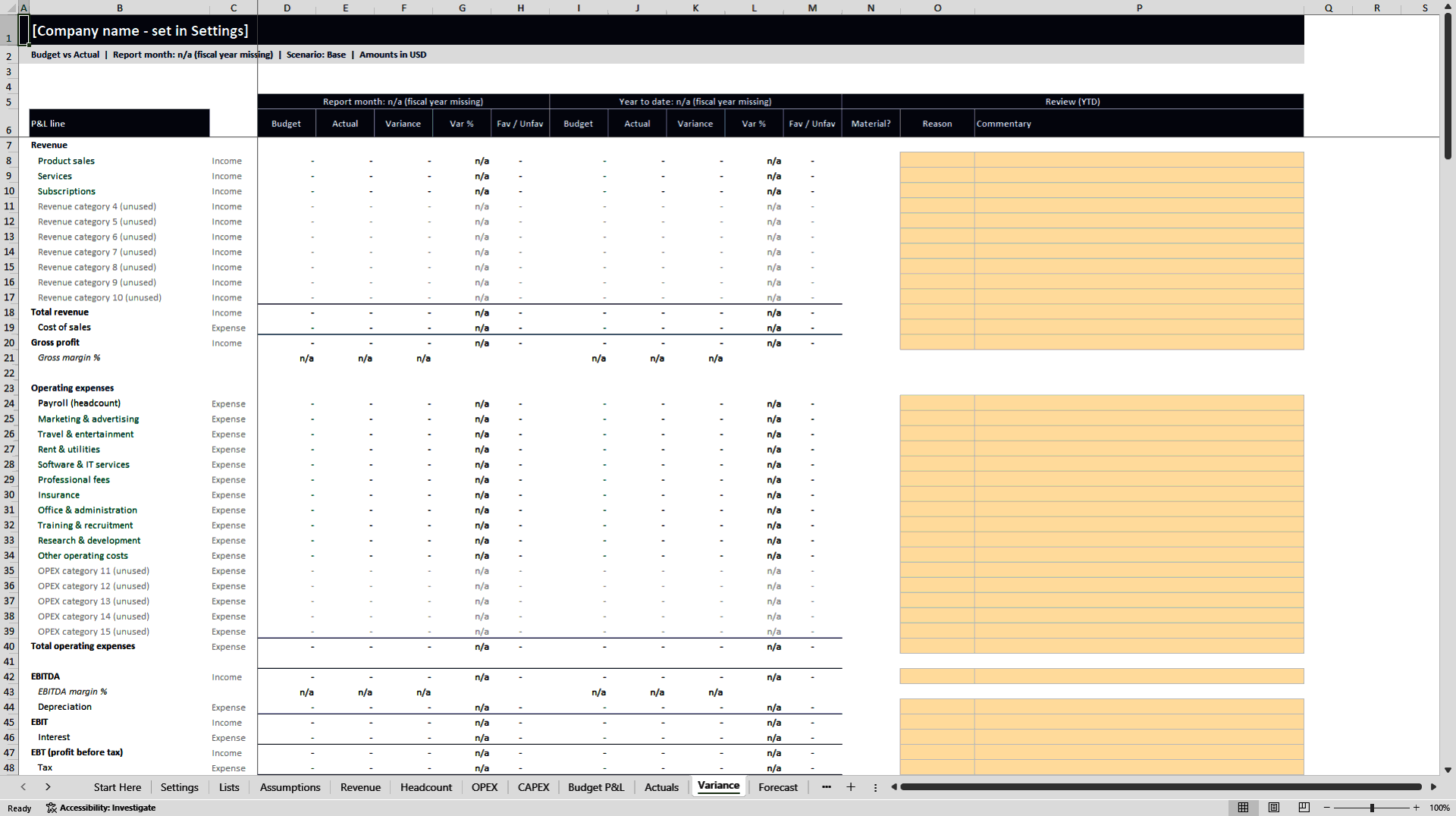Click horizontal scrollbar right arrow
Screen dimensions: 1456x816
click(x=1433, y=787)
